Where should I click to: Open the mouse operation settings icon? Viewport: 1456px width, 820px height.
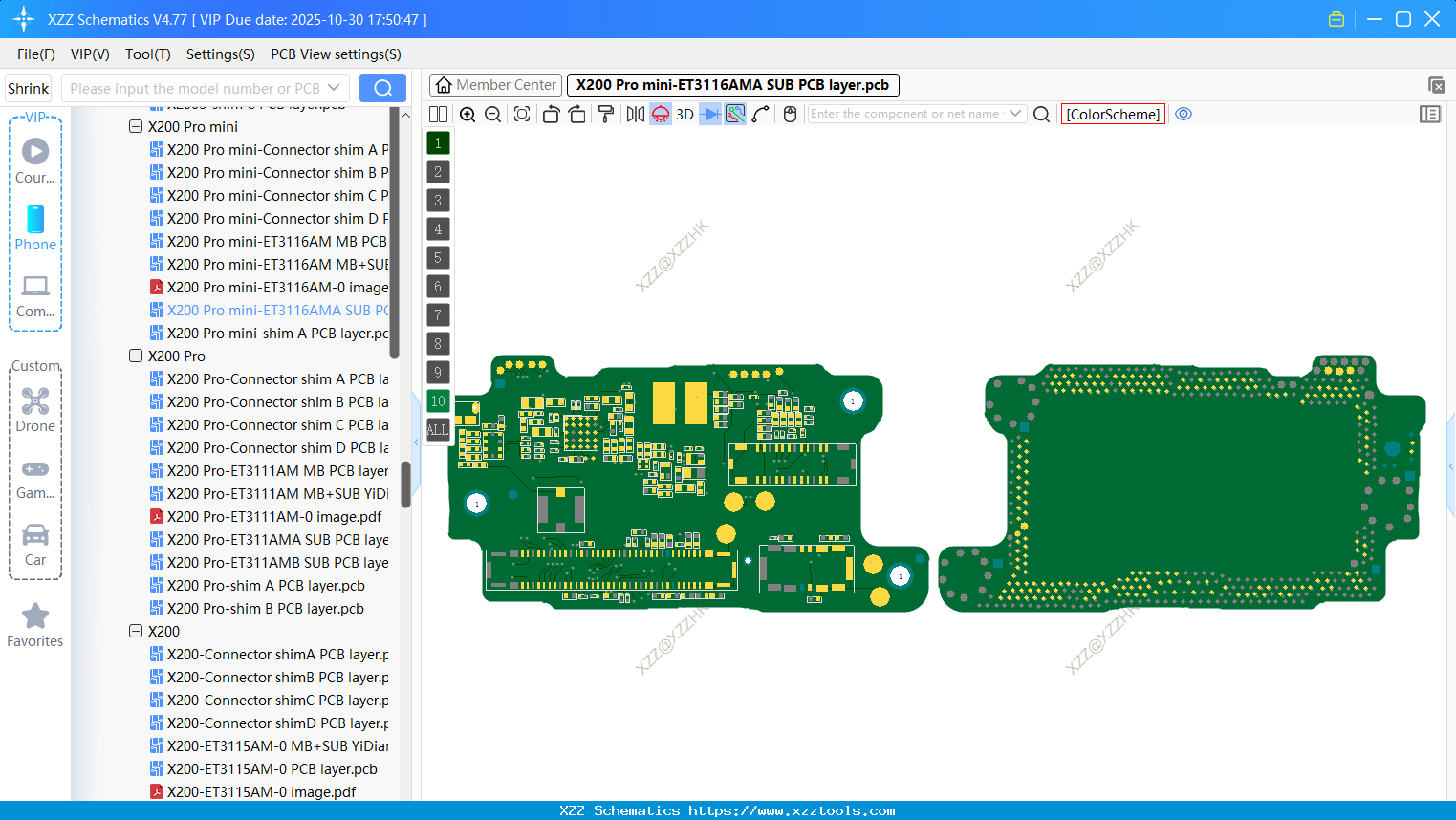coord(790,114)
